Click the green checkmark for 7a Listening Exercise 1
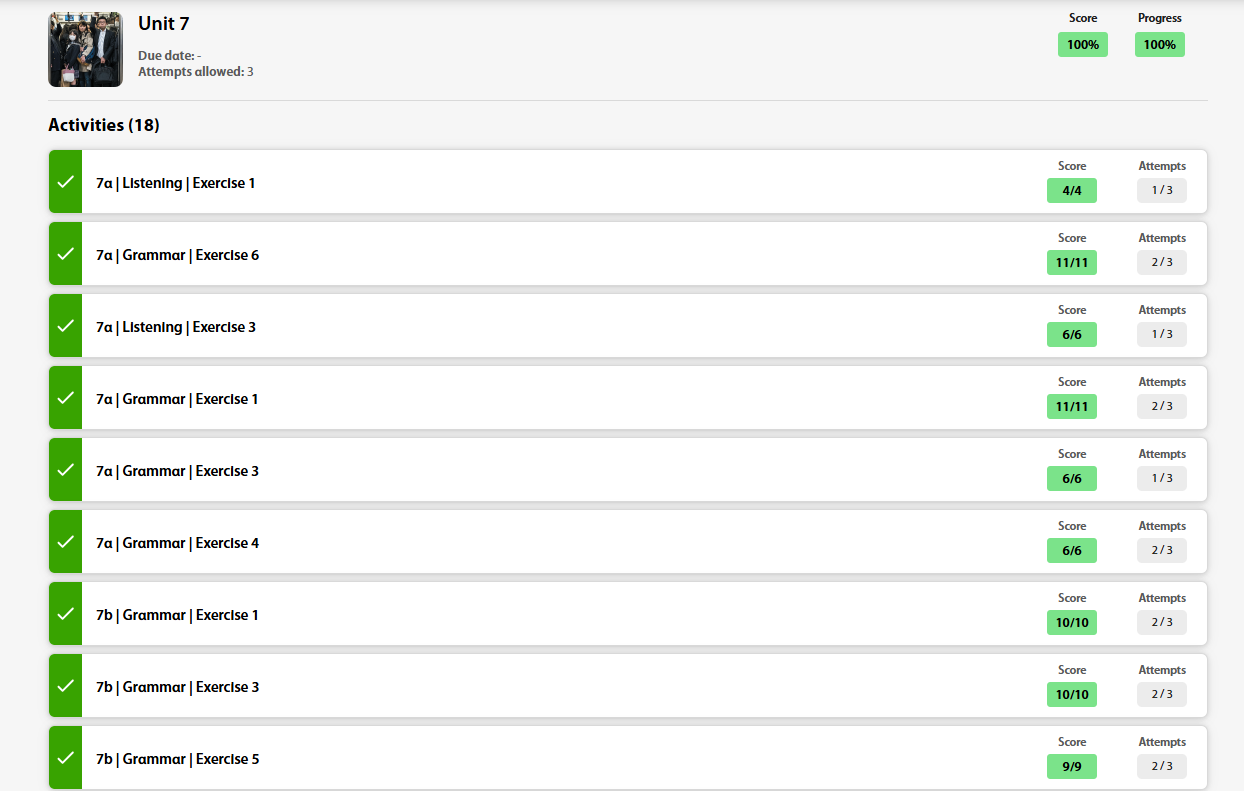Image resolution: width=1244 pixels, height=791 pixels. click(65, 182)
